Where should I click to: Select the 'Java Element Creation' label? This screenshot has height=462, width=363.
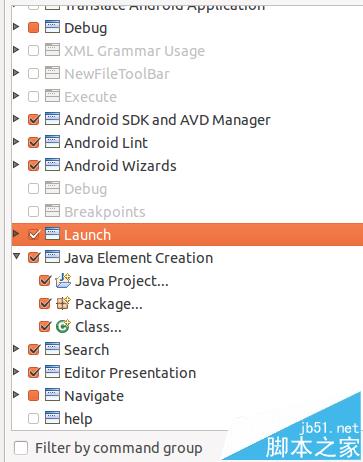(x=139, y=258)
